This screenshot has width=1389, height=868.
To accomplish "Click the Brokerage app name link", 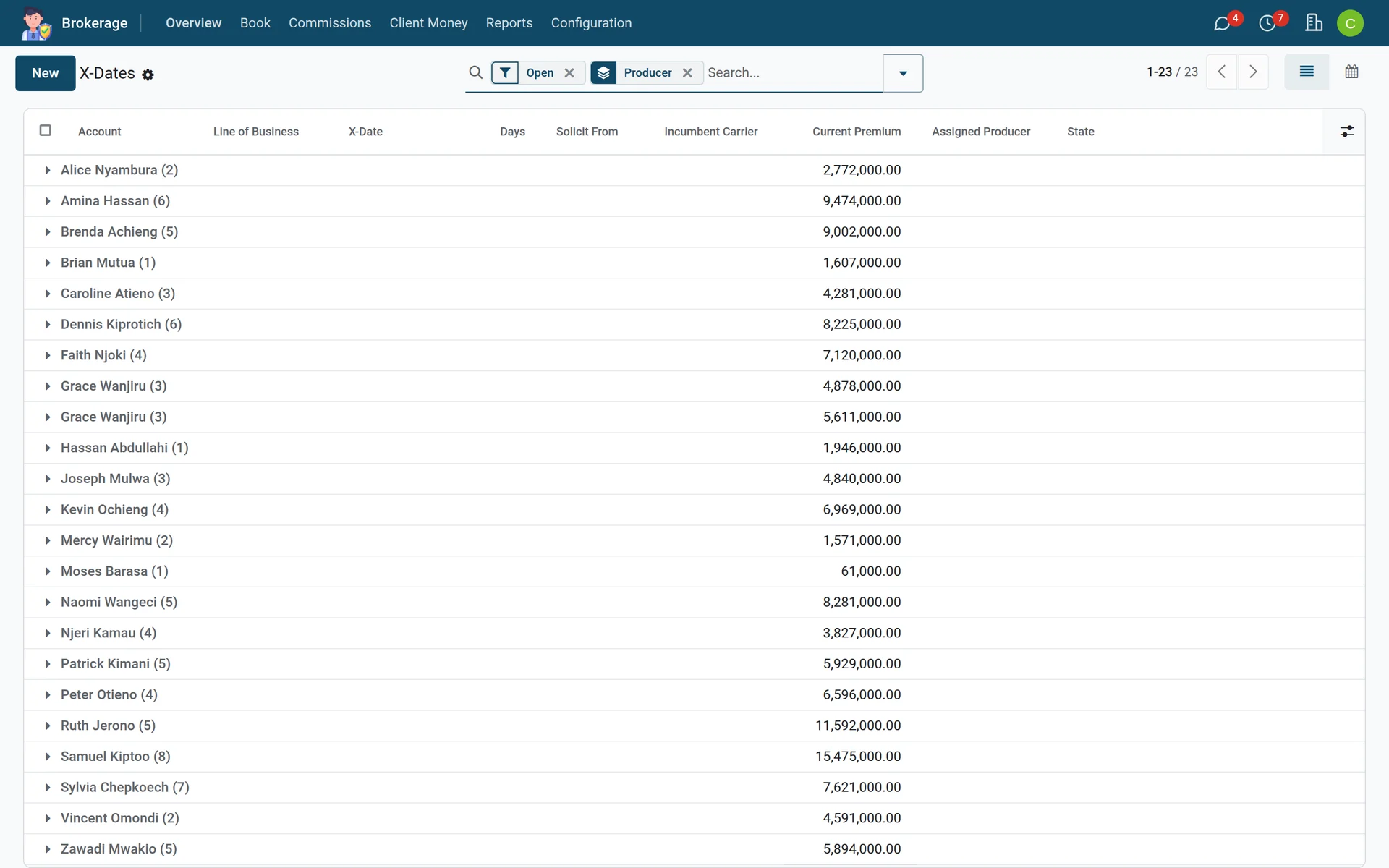I will tap(95, 23).
